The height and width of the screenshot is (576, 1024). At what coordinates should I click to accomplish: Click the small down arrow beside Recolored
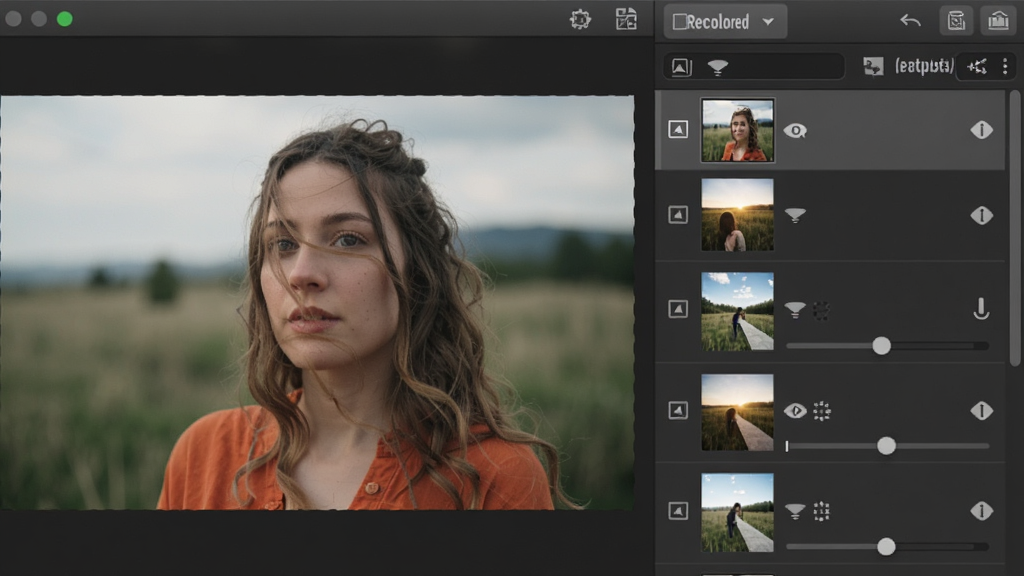click(769, 22)
